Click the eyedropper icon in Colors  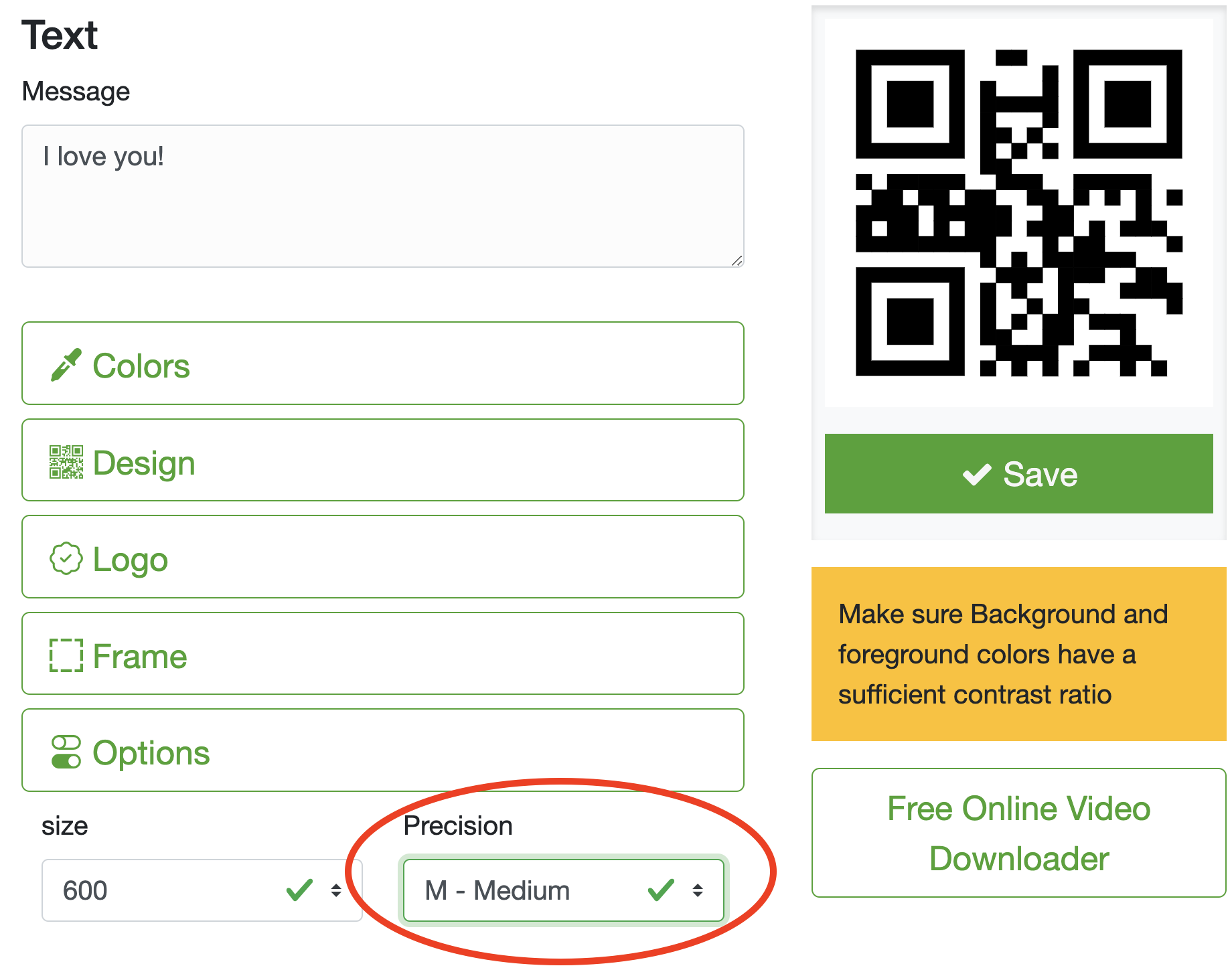66,365
